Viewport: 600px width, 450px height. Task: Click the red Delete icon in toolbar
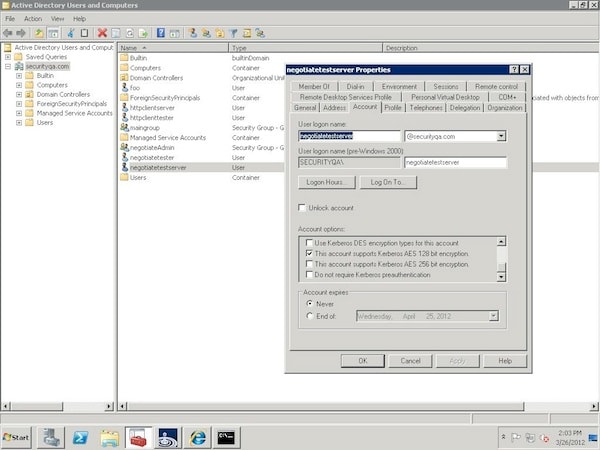click(102, 33)
